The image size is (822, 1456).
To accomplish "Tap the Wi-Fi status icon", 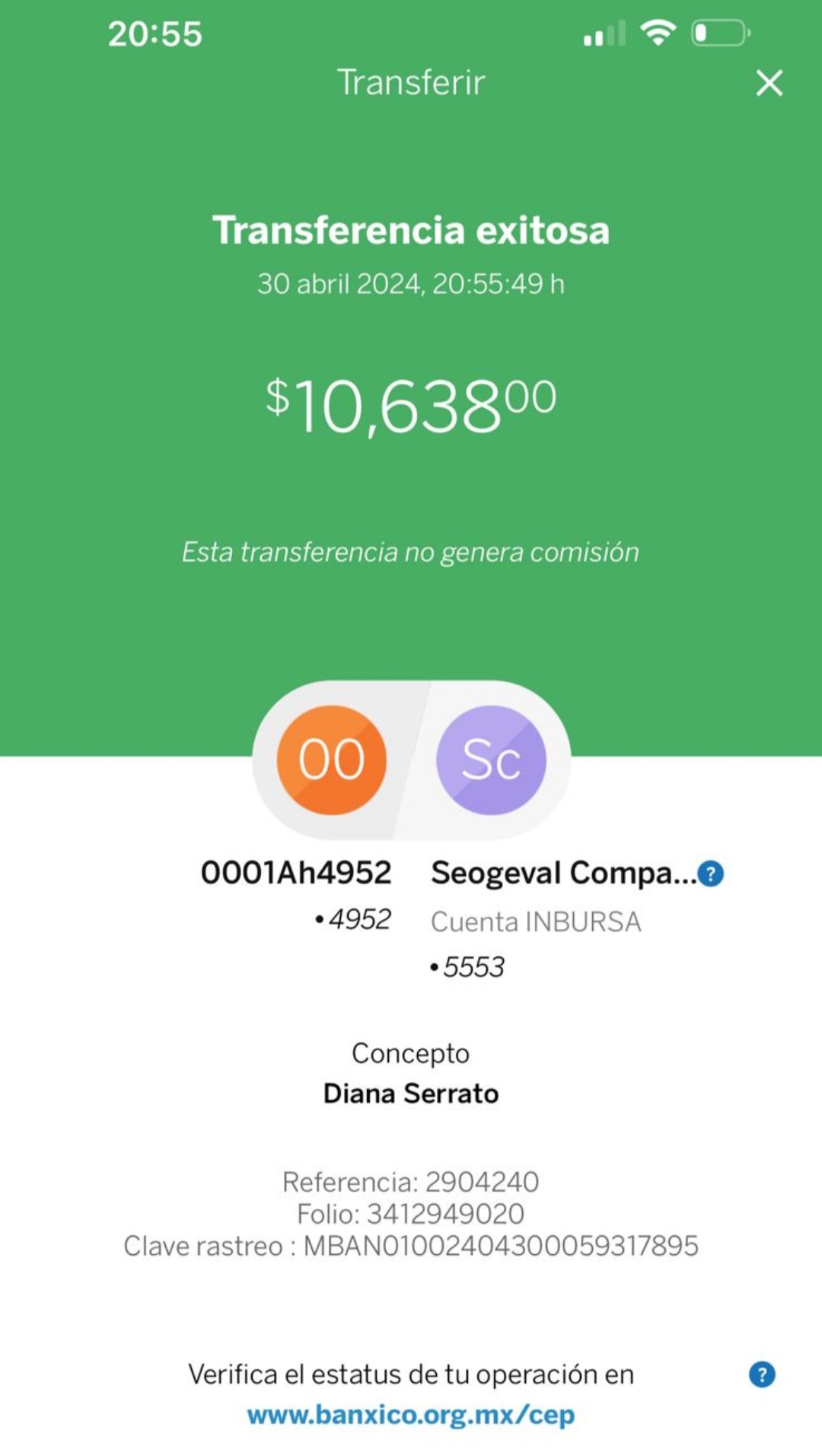I will tap(658, 34).
